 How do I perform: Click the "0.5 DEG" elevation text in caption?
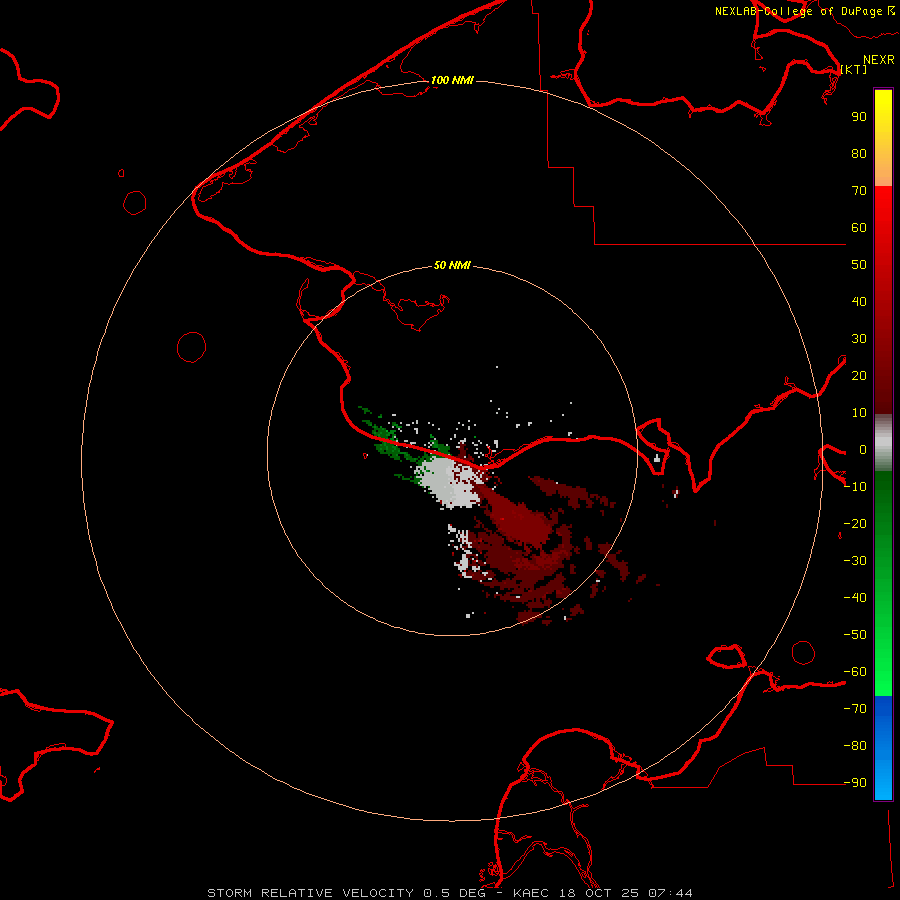point(455,893)
